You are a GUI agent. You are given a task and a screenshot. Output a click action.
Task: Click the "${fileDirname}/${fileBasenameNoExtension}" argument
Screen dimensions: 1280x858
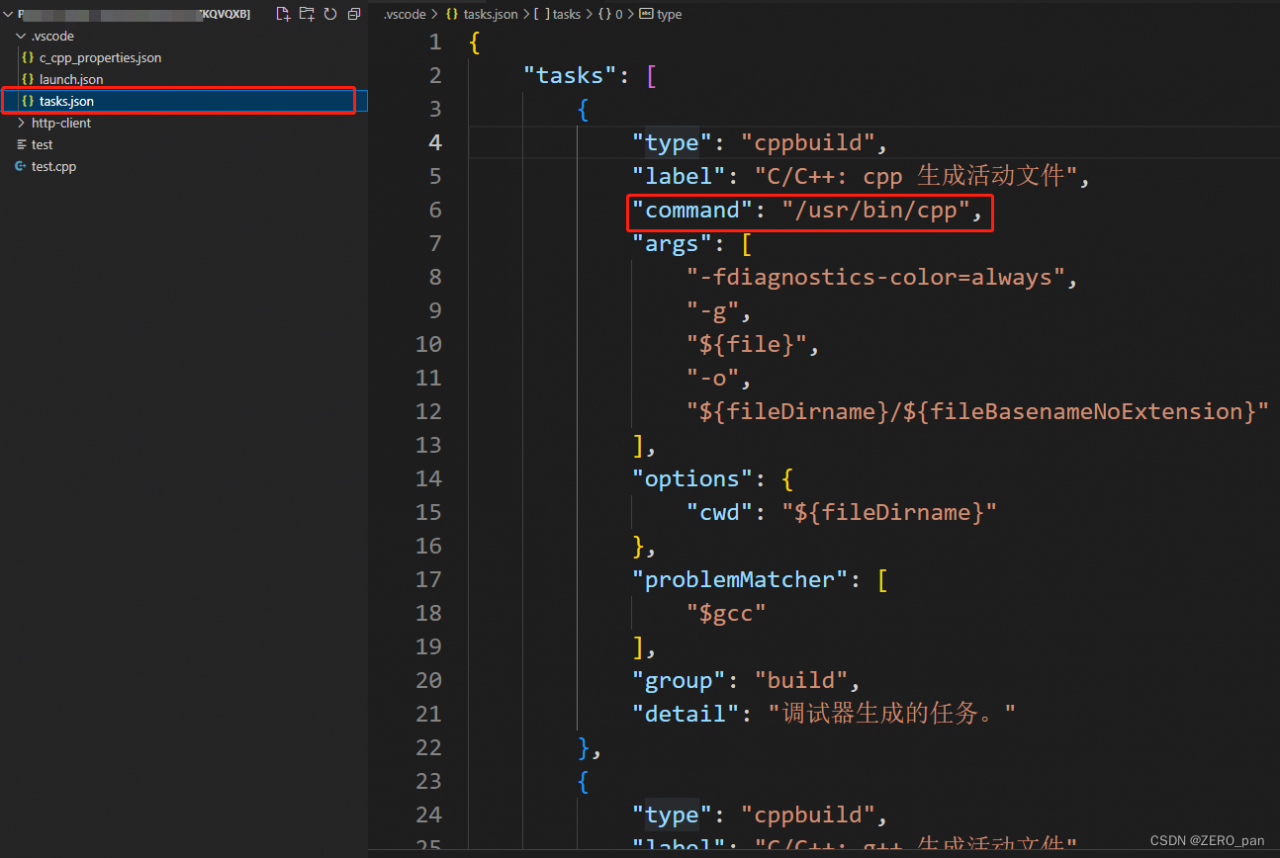point(977,412)
